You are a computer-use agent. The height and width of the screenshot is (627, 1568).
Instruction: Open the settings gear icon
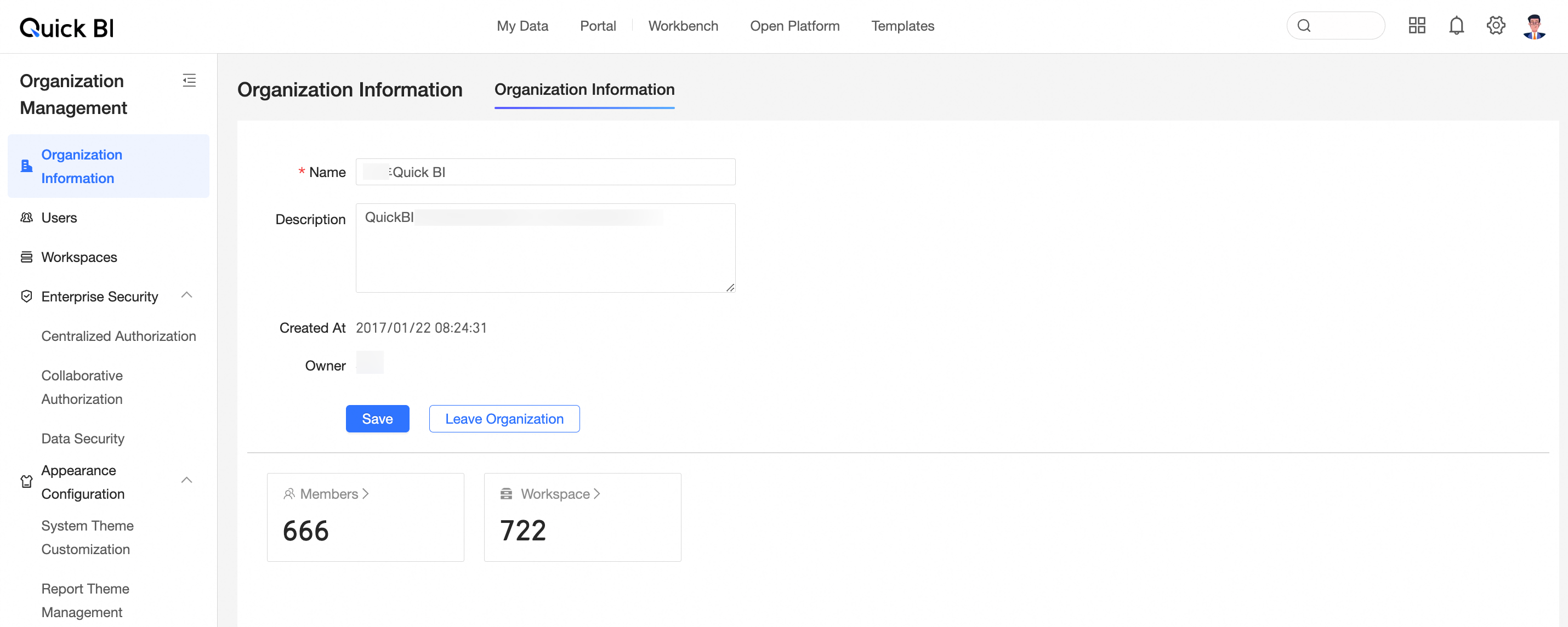click(x=1496, y=26)
